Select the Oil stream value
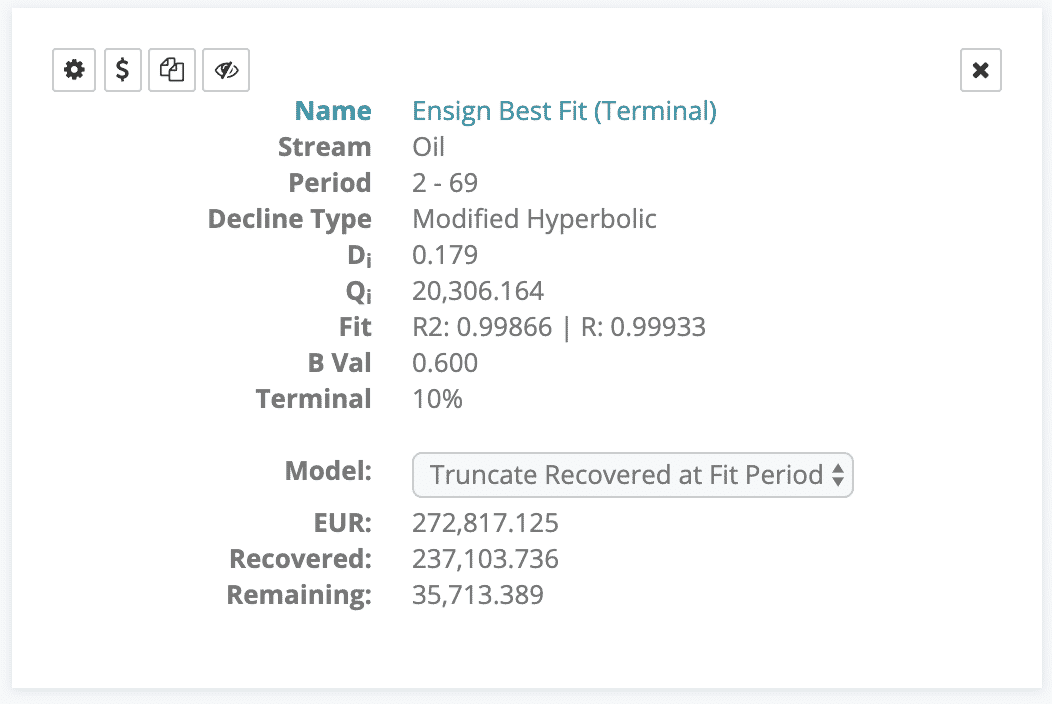 (428, 147)
